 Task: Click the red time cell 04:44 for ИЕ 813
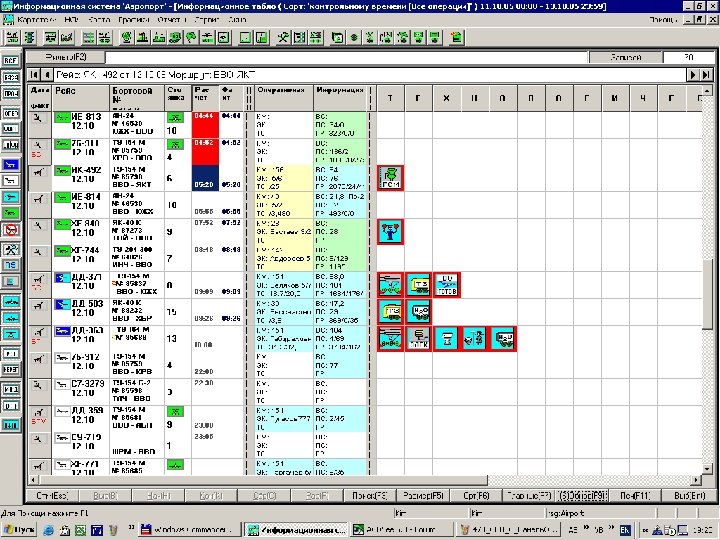coord(205,124)
